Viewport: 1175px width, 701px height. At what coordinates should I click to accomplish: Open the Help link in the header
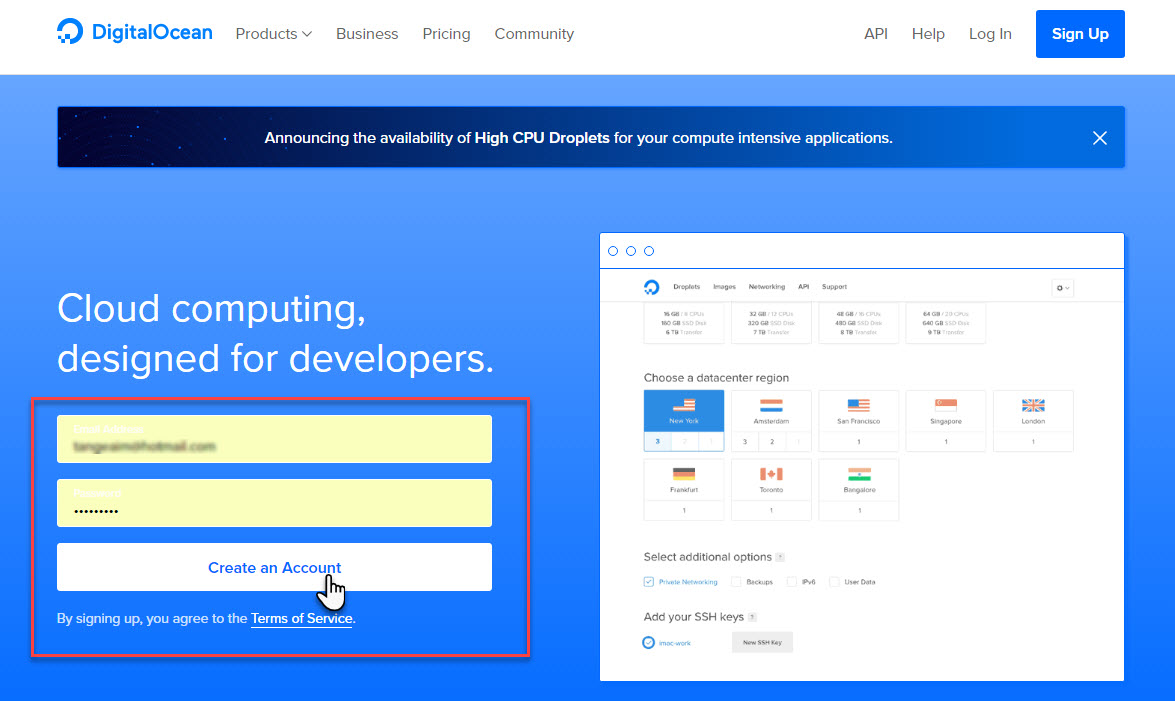click(928, 34)
